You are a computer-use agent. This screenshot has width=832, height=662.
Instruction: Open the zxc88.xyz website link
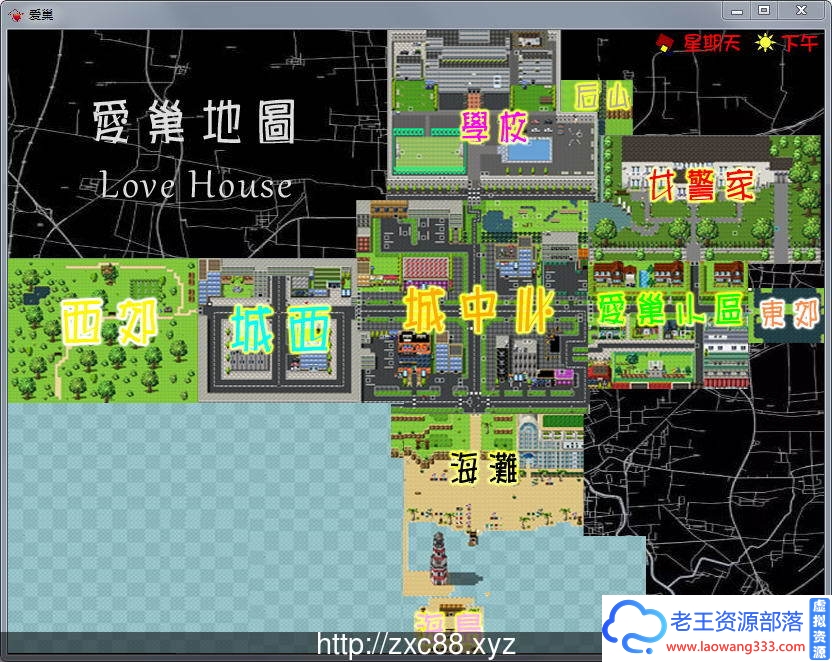[413, 641]
